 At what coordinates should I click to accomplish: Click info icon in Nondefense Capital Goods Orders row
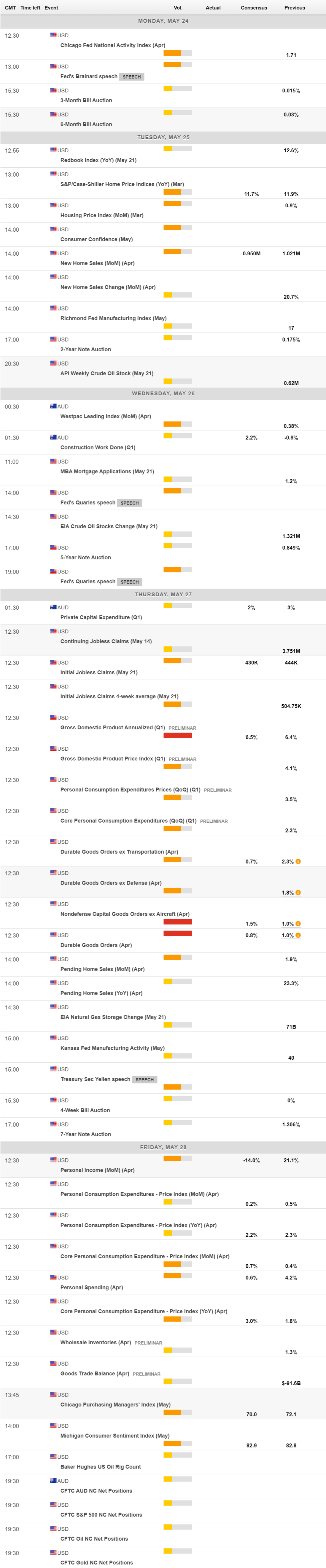coord(298,923)
